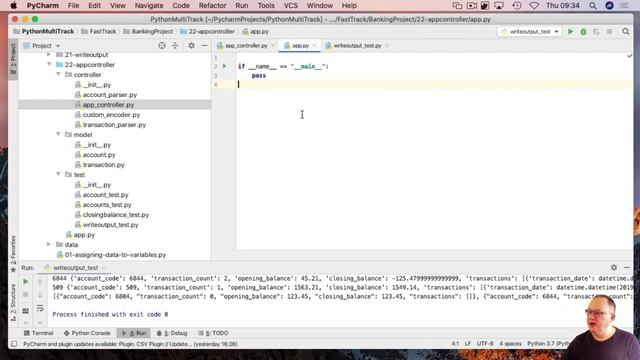640x360 pixels.
Task: Open the Refactor menu
Action: pos(212,6)
